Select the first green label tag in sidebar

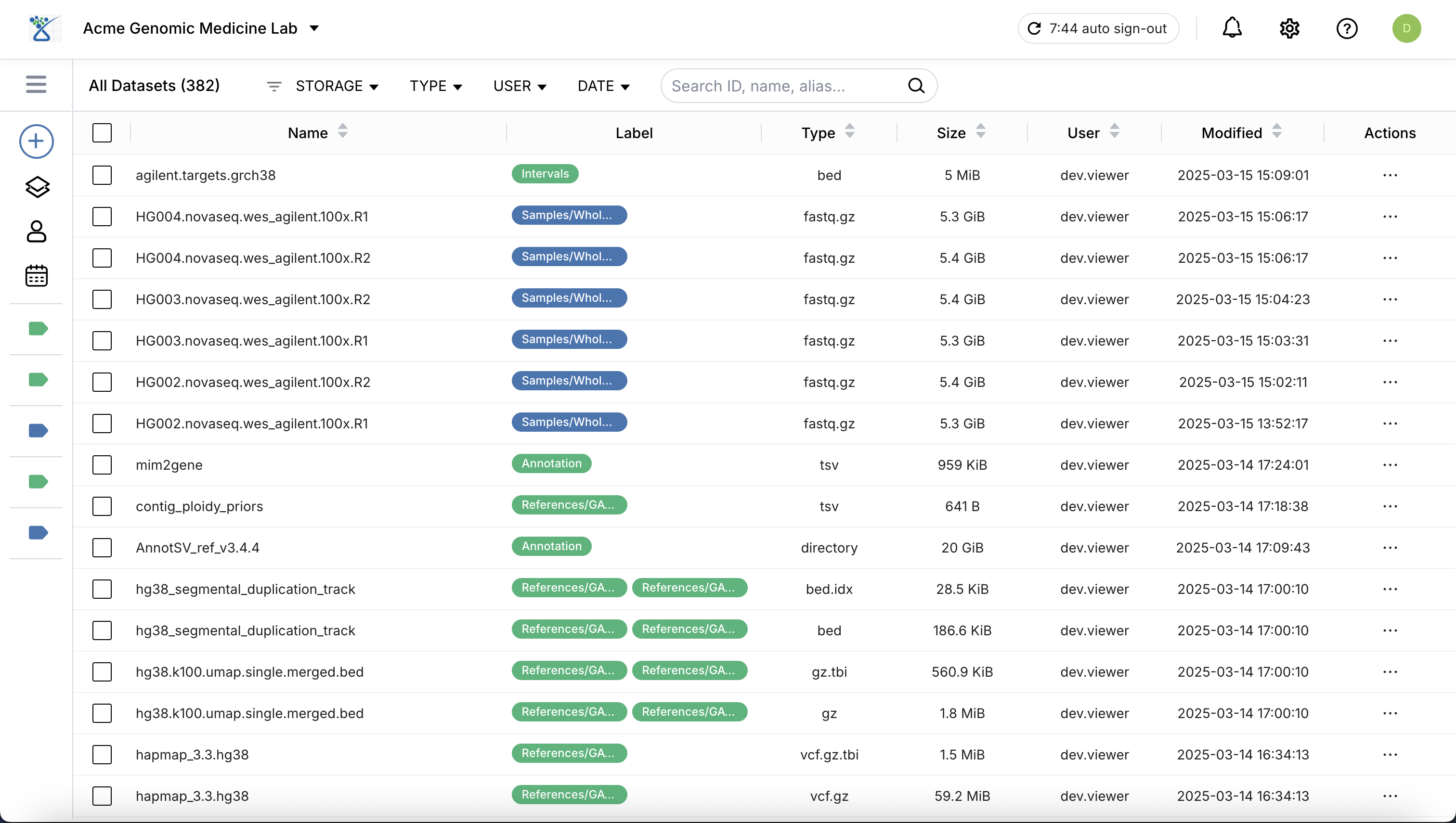(x=38, y=328)
